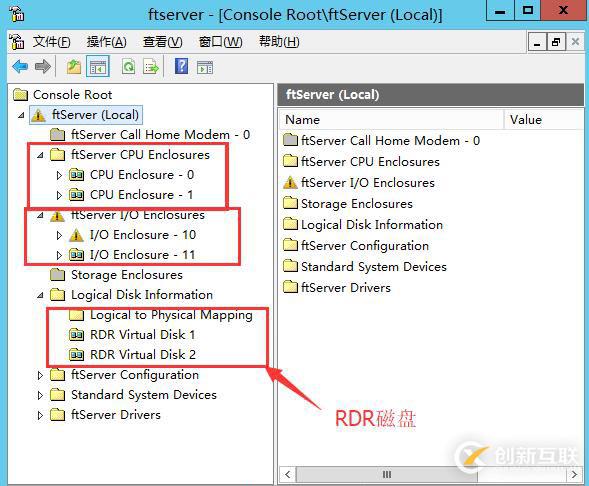589x486 pixels.
Task: Open the 操作(A) menu
Action: (x=106, y=42)
